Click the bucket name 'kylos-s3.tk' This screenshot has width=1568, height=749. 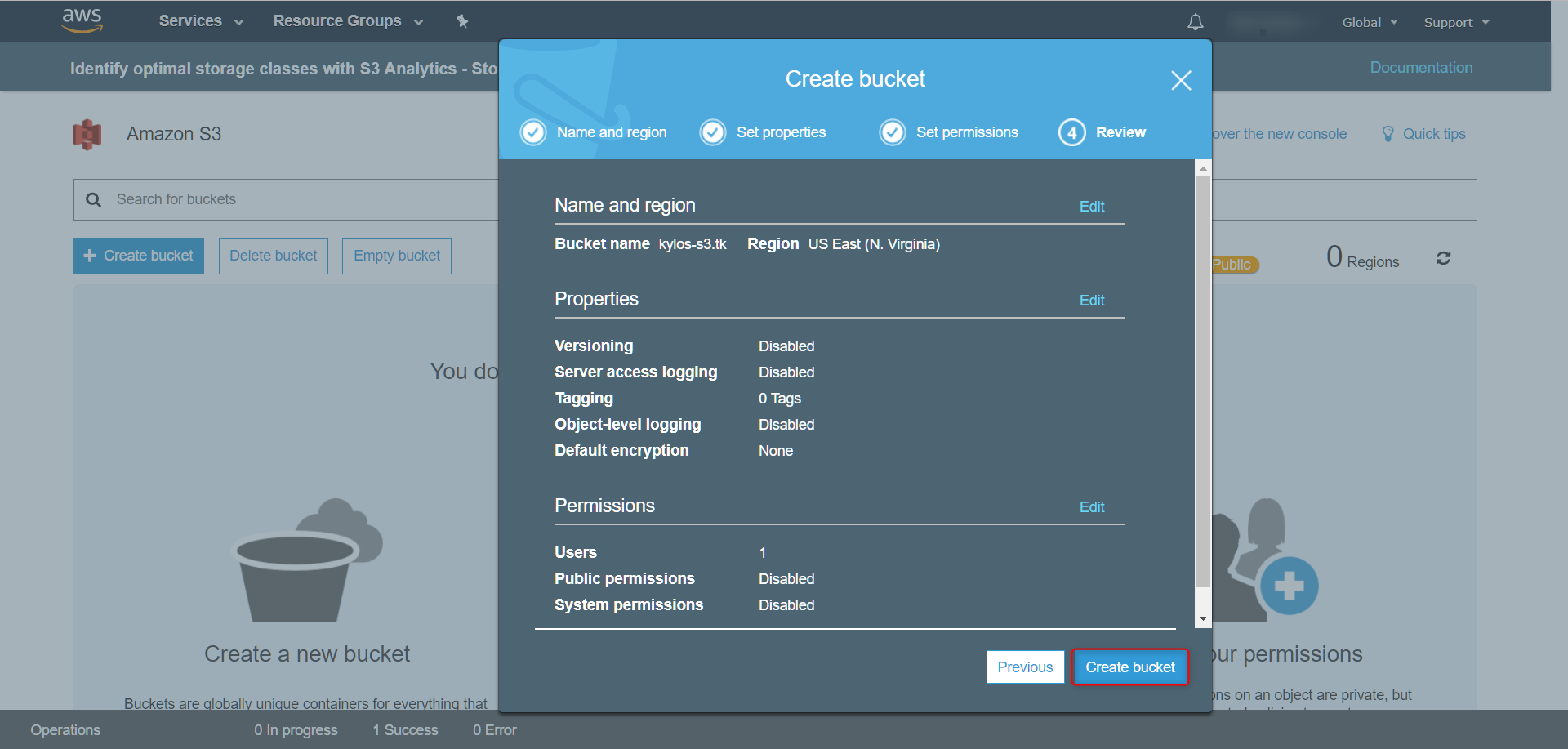click(693, 244)
